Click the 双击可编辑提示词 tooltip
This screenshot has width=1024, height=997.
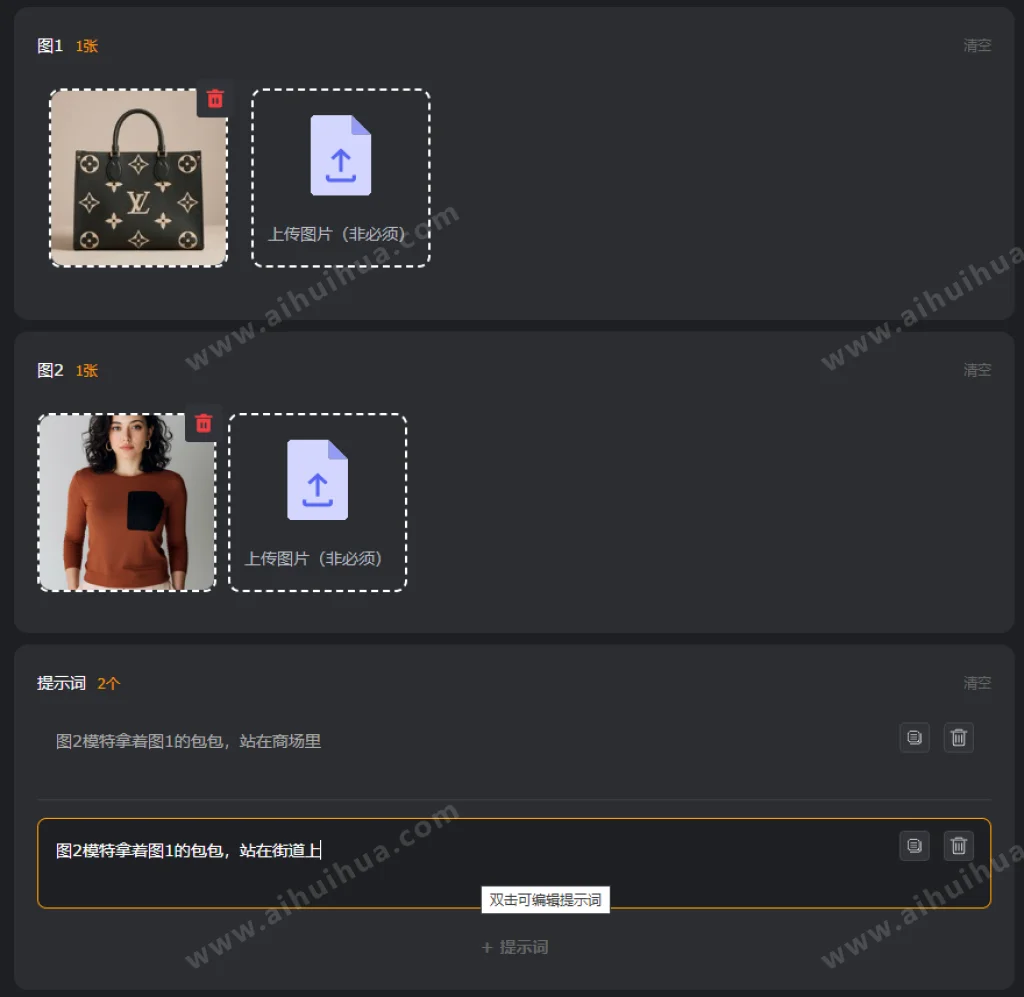point(545,900)
